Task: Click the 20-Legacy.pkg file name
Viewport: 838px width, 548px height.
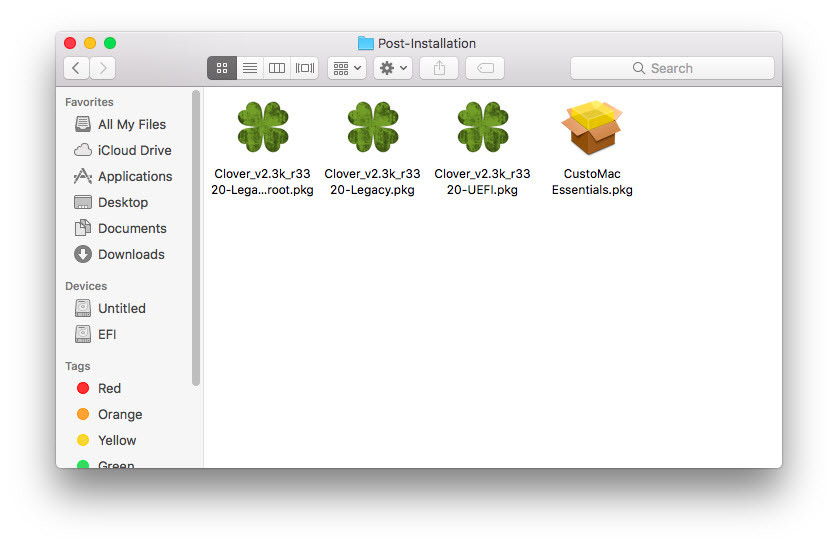Action: pyautogui.click(x=373, y=190)
